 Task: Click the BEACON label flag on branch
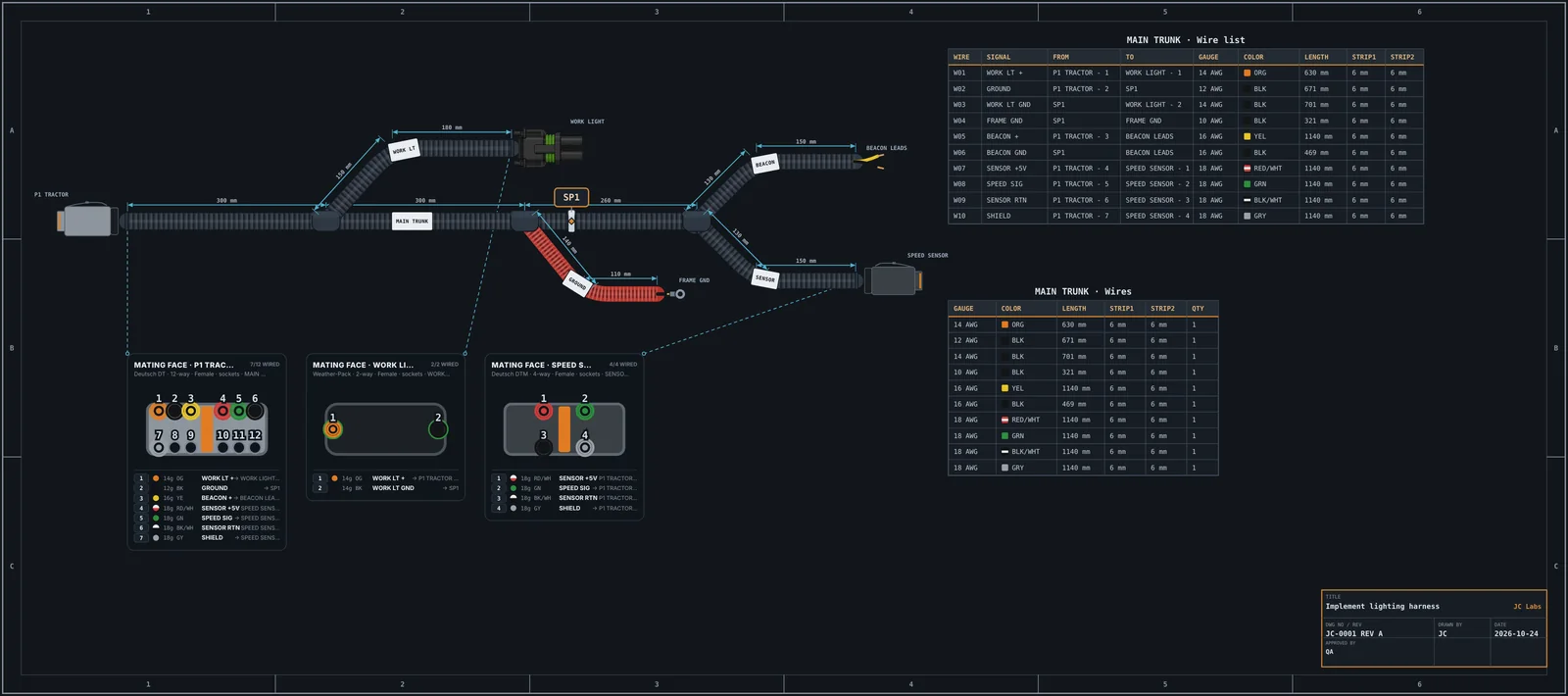point(765,164)
